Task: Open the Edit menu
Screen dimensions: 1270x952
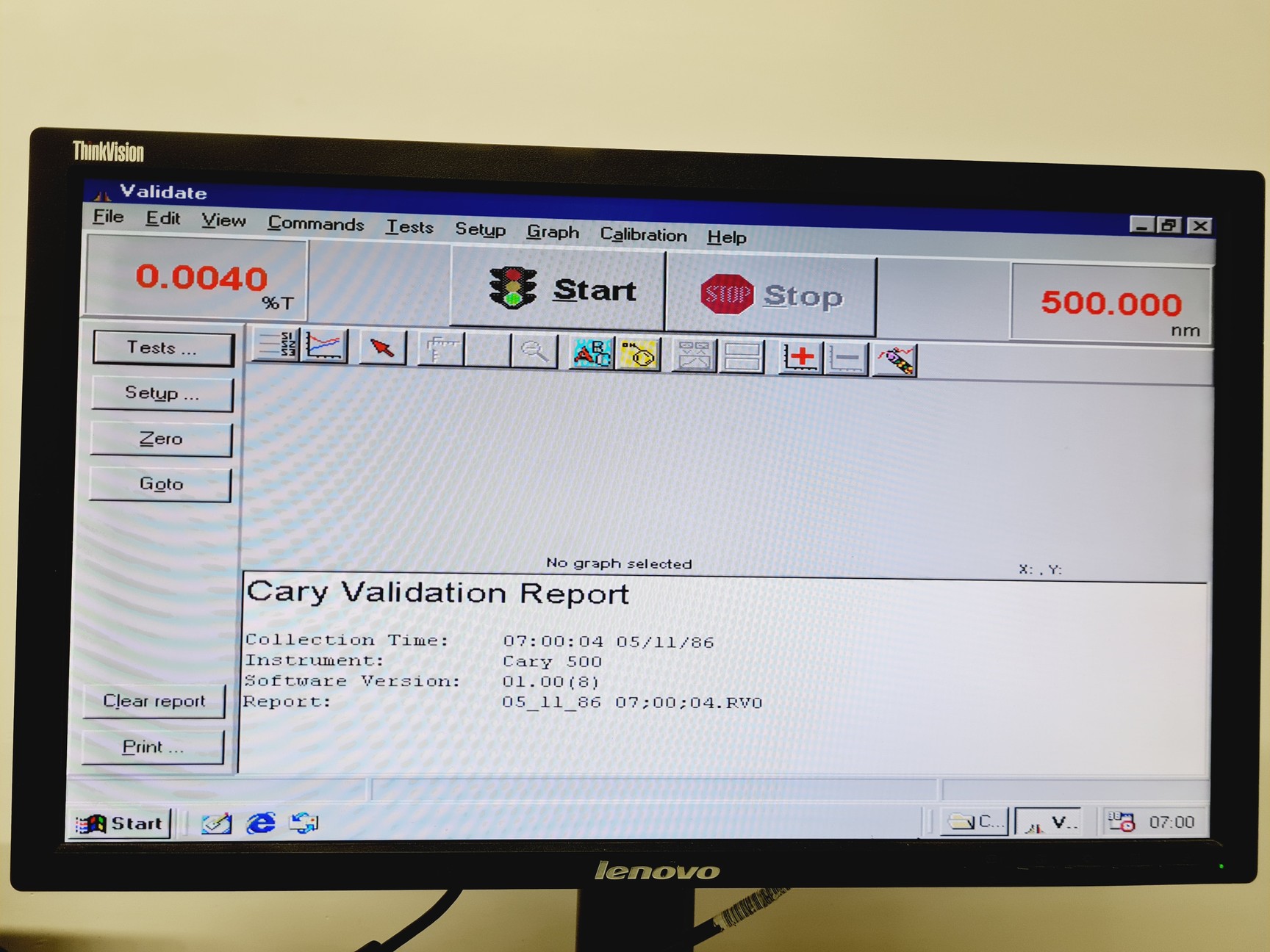Action: tap(162, 218)
